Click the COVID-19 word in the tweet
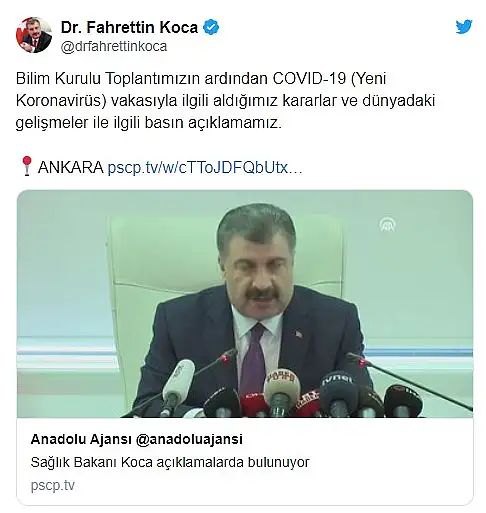This screenshot has width=486, height=513. point(309,79)
